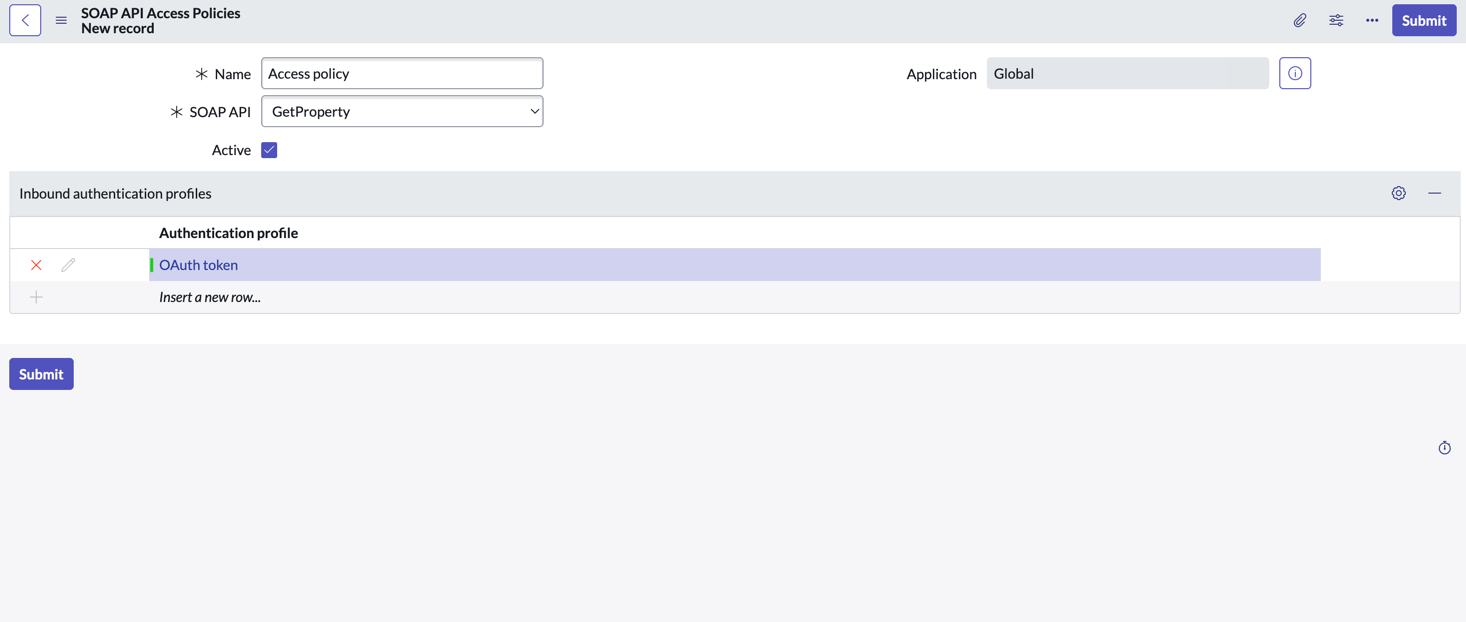Click the Name input field

pyautogui.click(x=402, y=73)
